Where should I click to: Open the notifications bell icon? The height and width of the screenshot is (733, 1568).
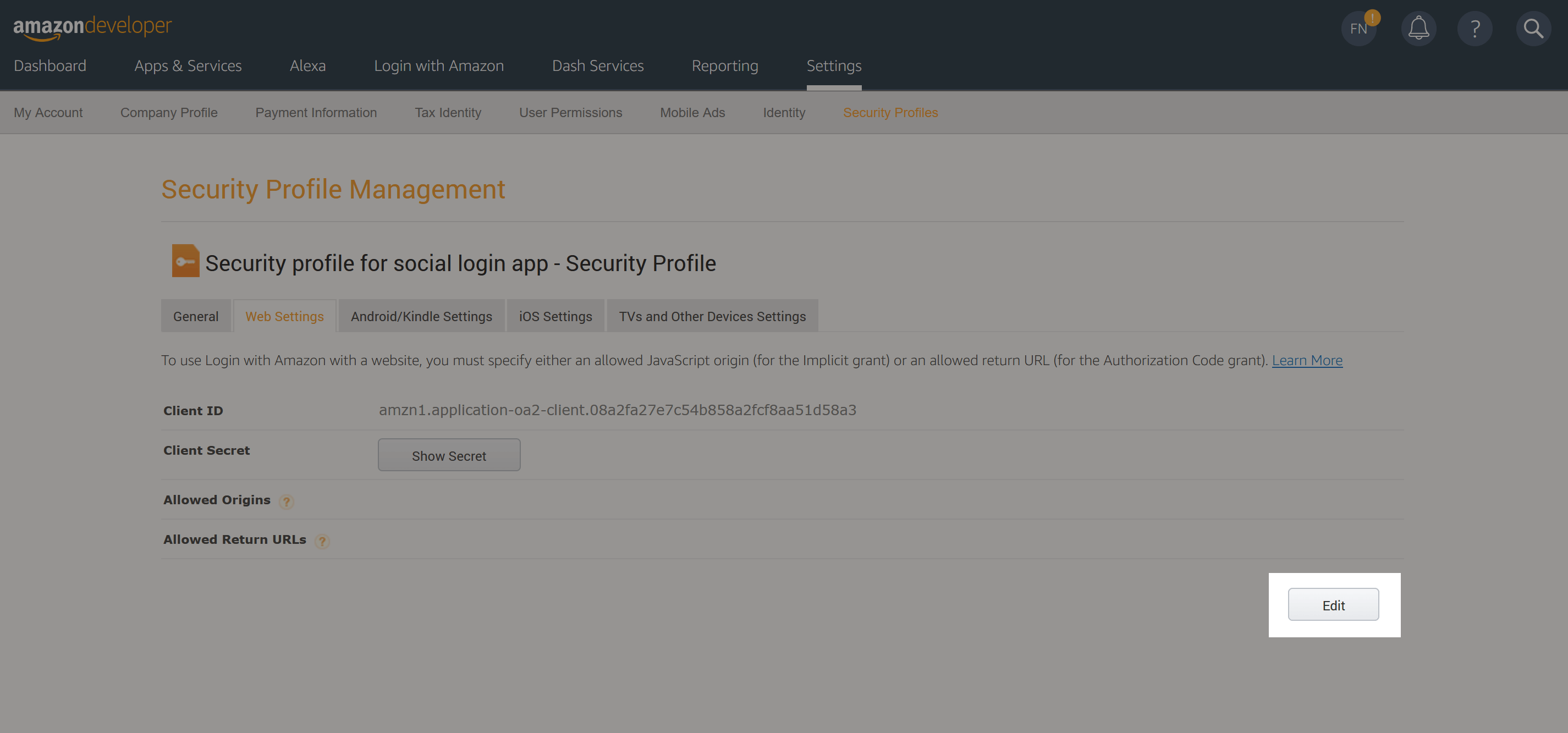(1419, 29)
